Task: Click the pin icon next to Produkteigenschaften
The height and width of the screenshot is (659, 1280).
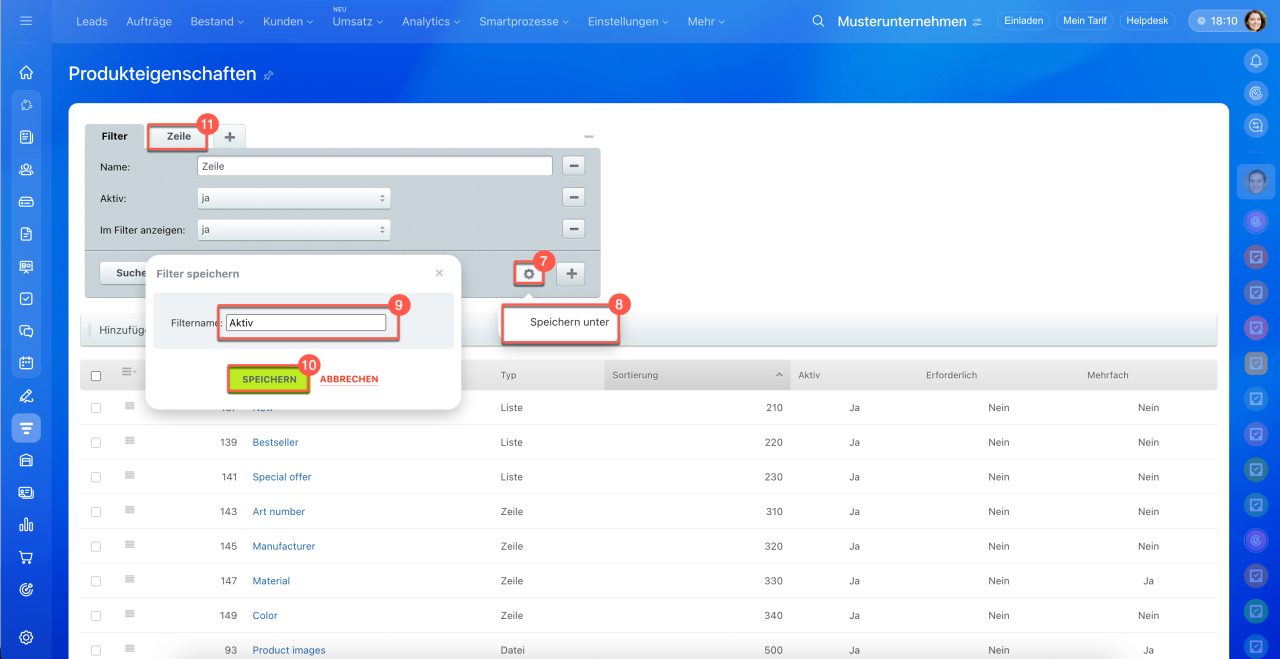Action: click(268, 75)
